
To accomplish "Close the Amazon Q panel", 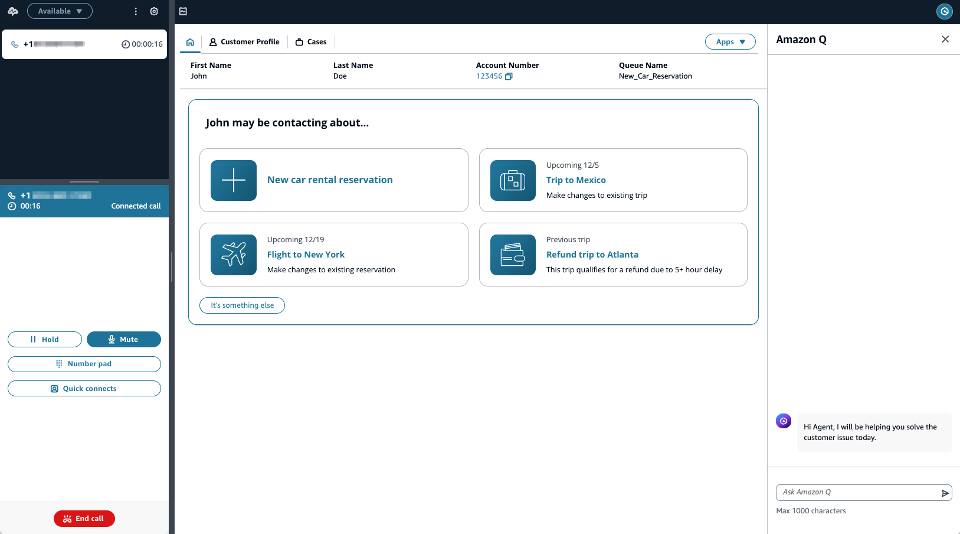I will click(x=945, y=39).
